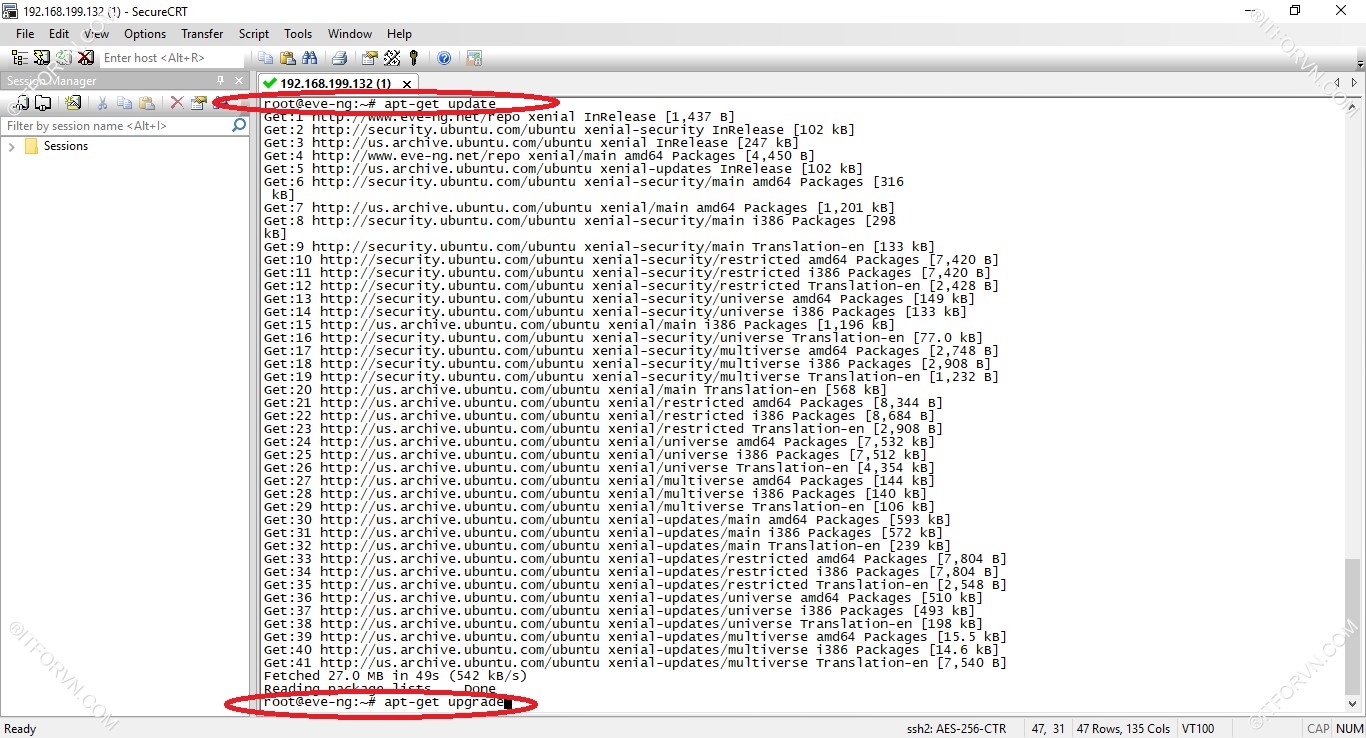Click the Print icon in toolbar
This screenshot has width=1366, height=738.
pyautogui.click(x=339, y=58)
